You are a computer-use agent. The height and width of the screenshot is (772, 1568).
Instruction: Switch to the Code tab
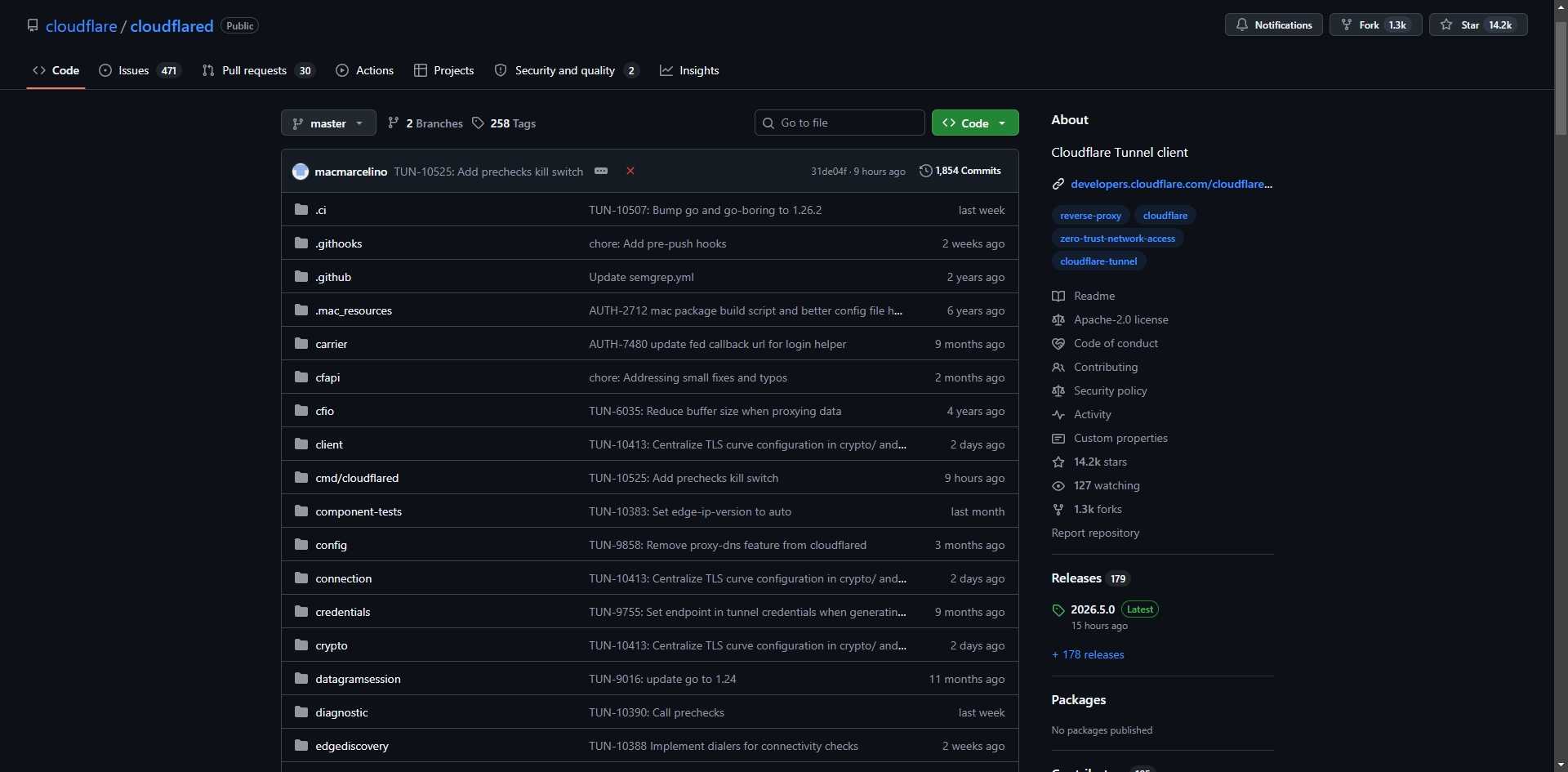(56, 70)
